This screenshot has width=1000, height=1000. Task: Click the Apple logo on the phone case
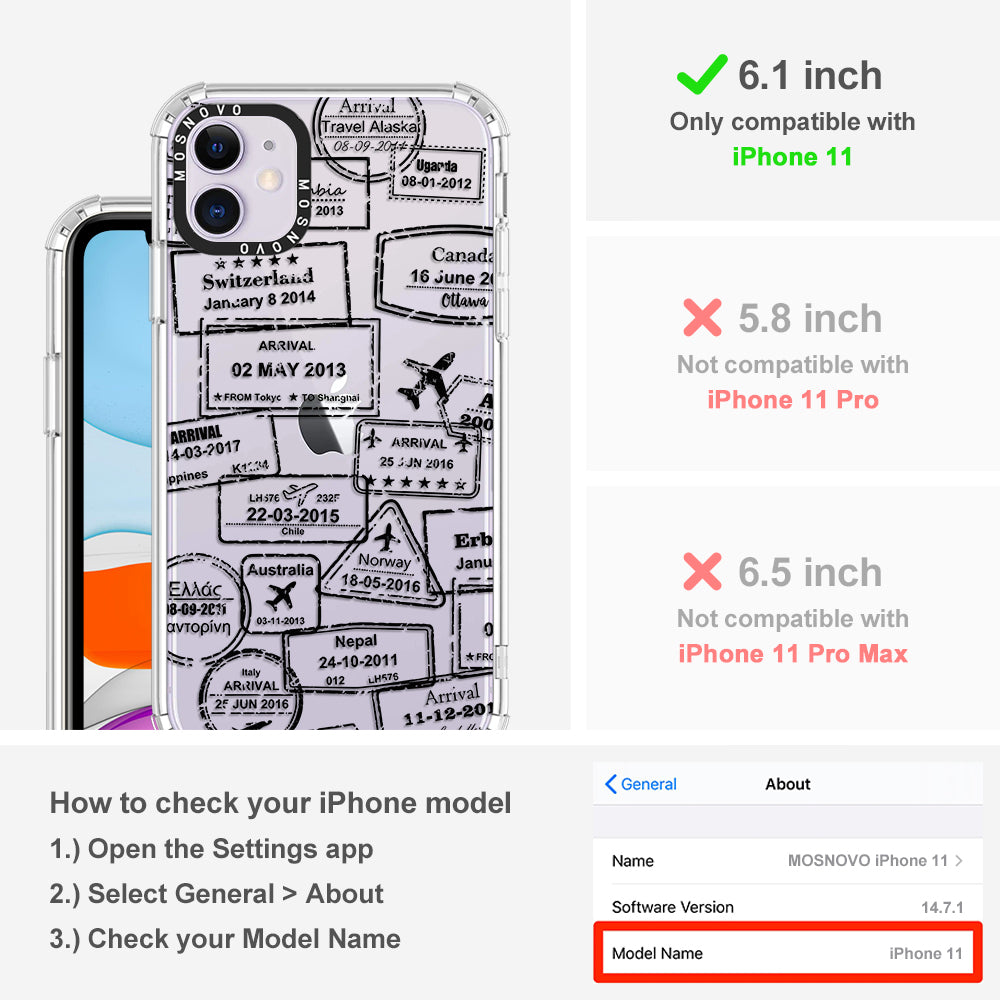324,418
